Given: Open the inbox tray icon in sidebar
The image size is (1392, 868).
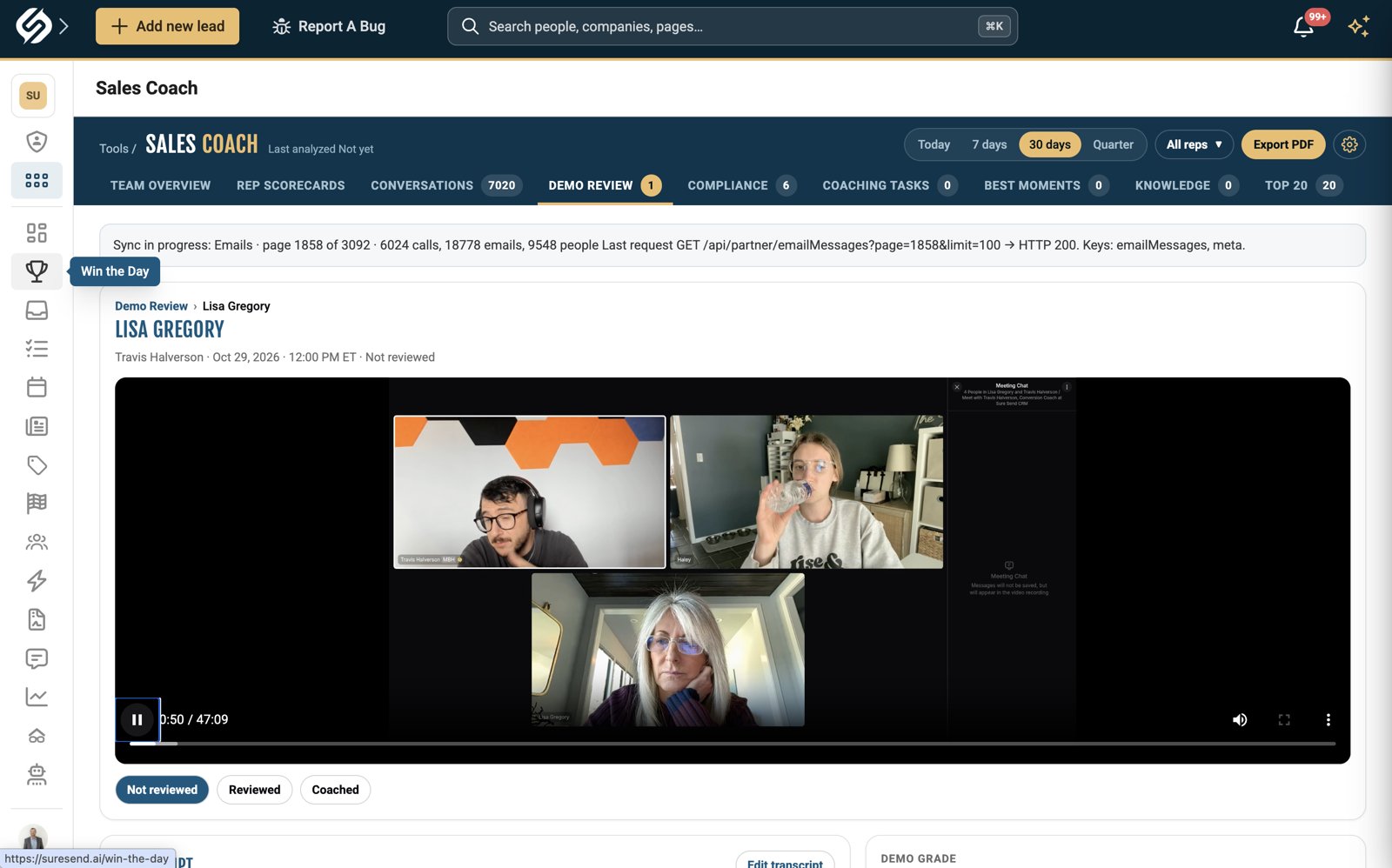Looking at the screenshot, I should click(x=37, y=310).
